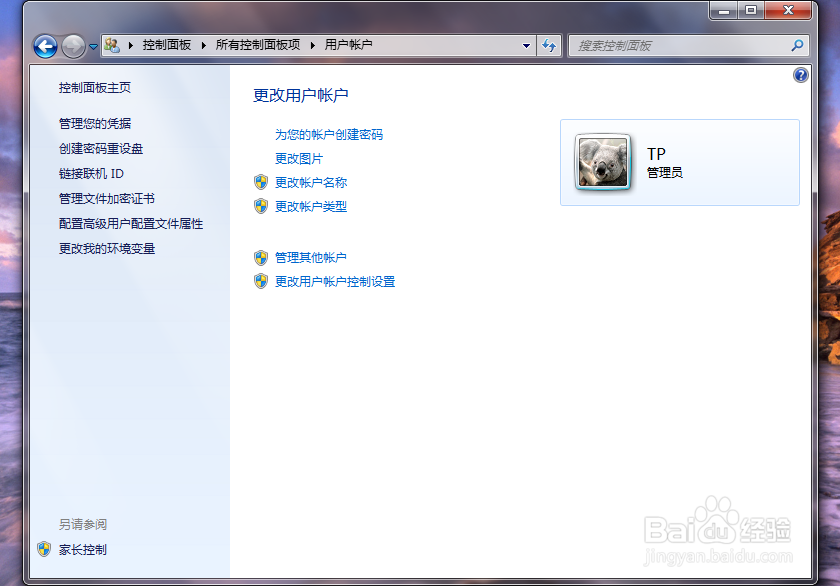840x586 pixels.
Task: Click the shield icon beside 管理其他帐户
Action: coord(261,257)
